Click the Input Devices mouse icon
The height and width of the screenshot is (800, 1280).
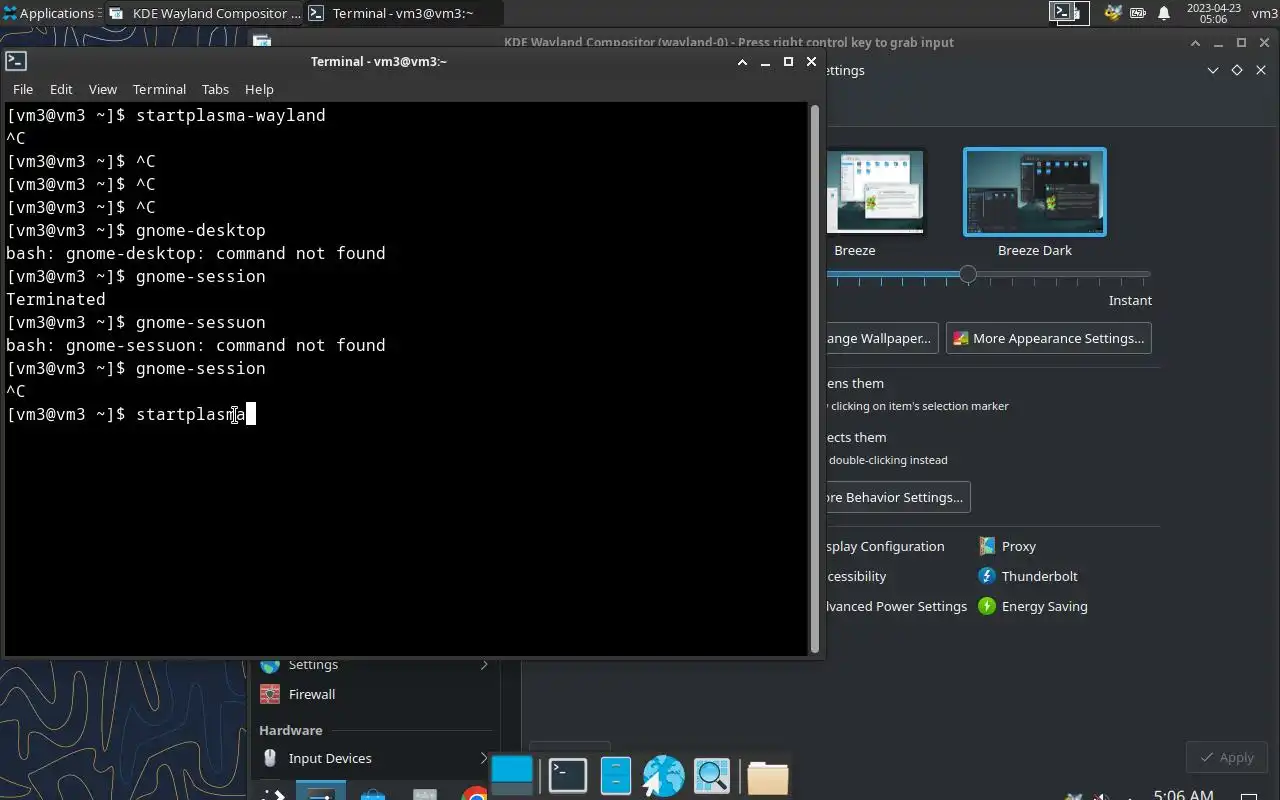tap(270, 758)
